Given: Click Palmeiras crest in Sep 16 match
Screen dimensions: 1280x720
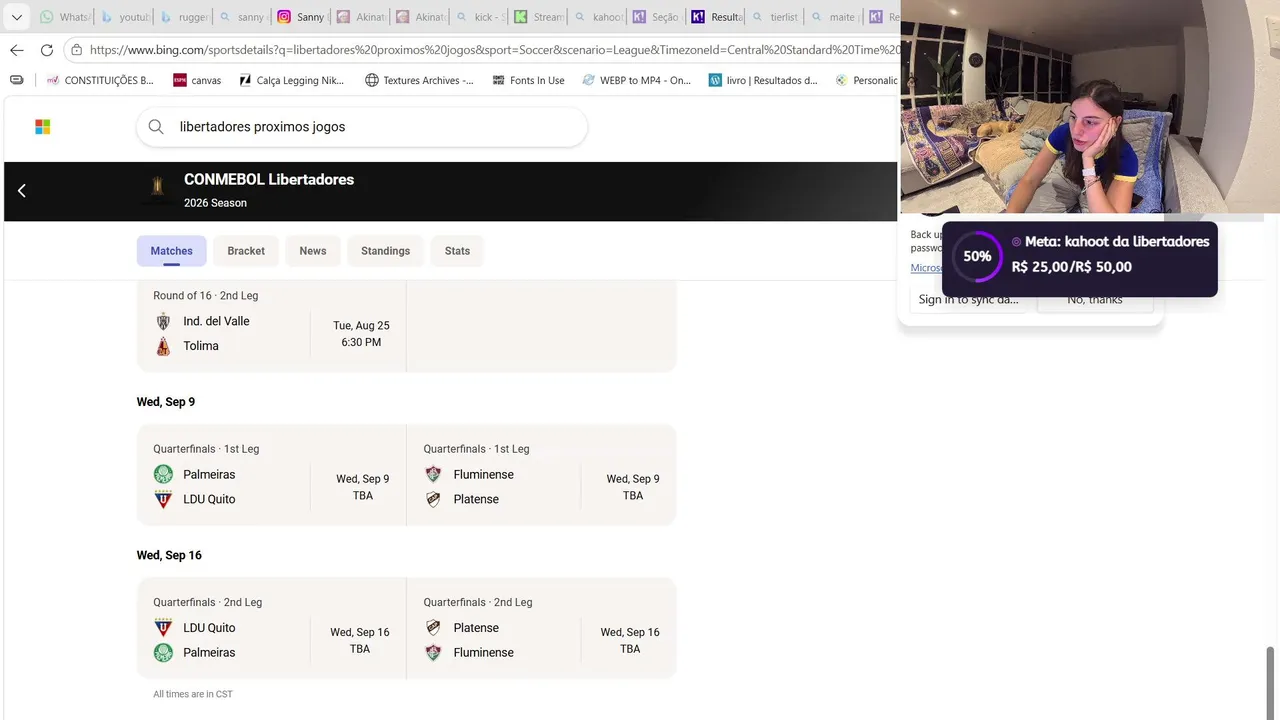Looking at the screenshot, I should click(x=163, y=653).
